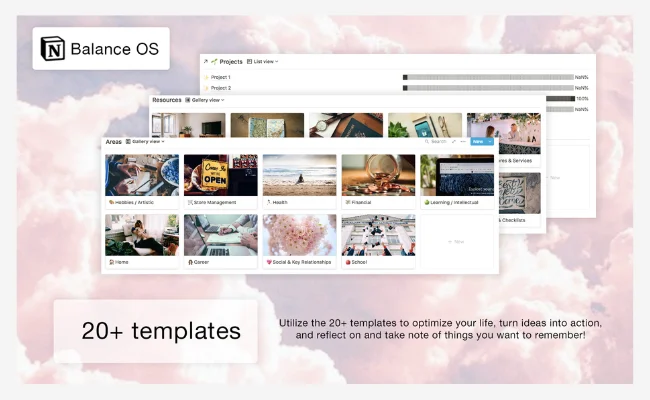Click the Project 2 progress bar

pos(488,88)
